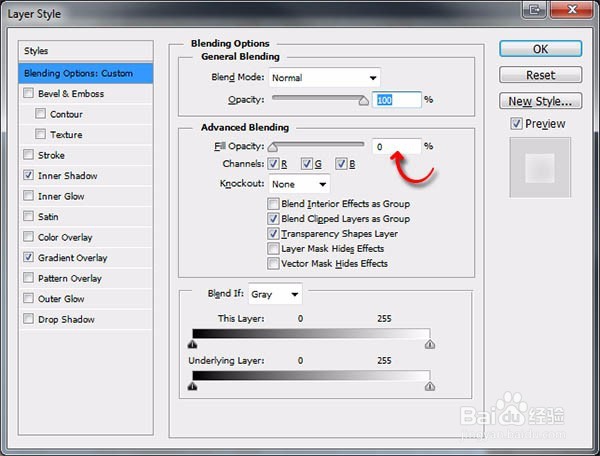Click the OK button
Image resolution: width=600 pixels, height=456 pixels.
point(541,49)
